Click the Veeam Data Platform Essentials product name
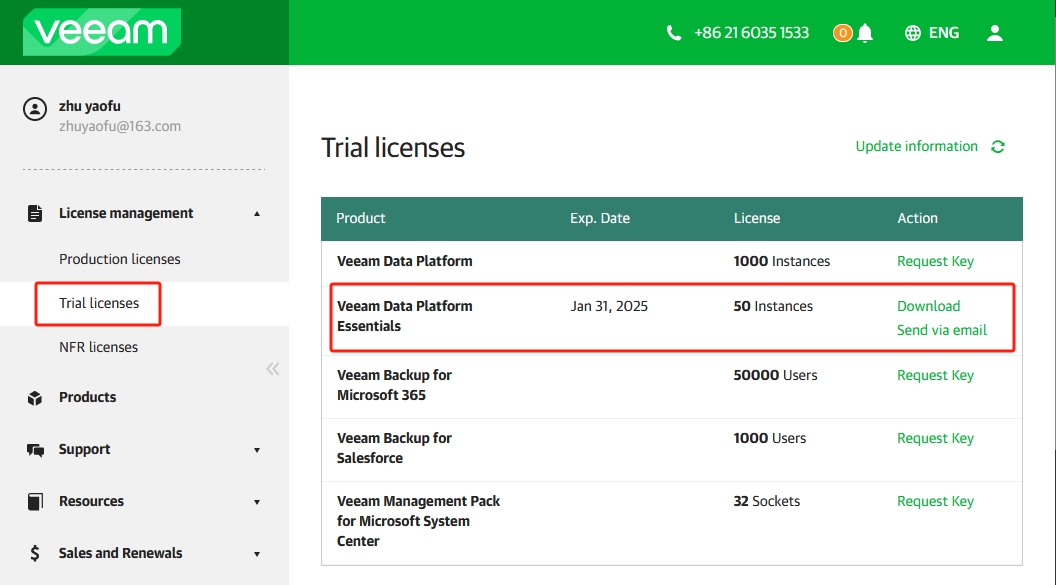The width and height of the screenshot is (1056, 585). tap(405, 316)
